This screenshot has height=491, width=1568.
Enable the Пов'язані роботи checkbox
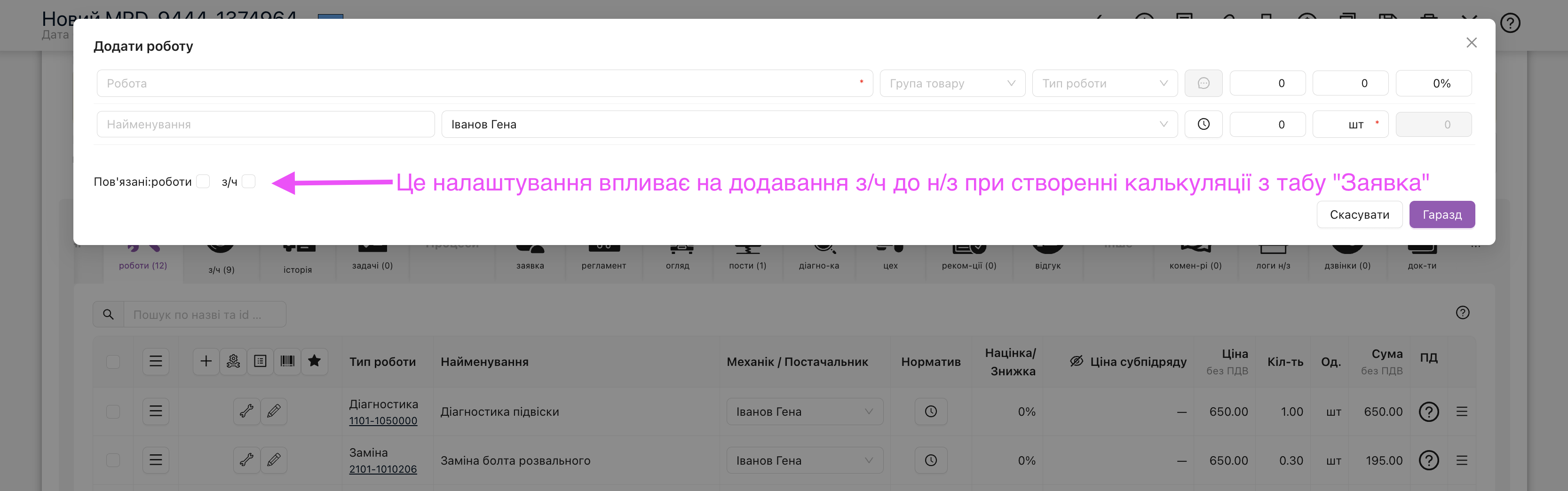pyautogui.click(x=203, y=182)
